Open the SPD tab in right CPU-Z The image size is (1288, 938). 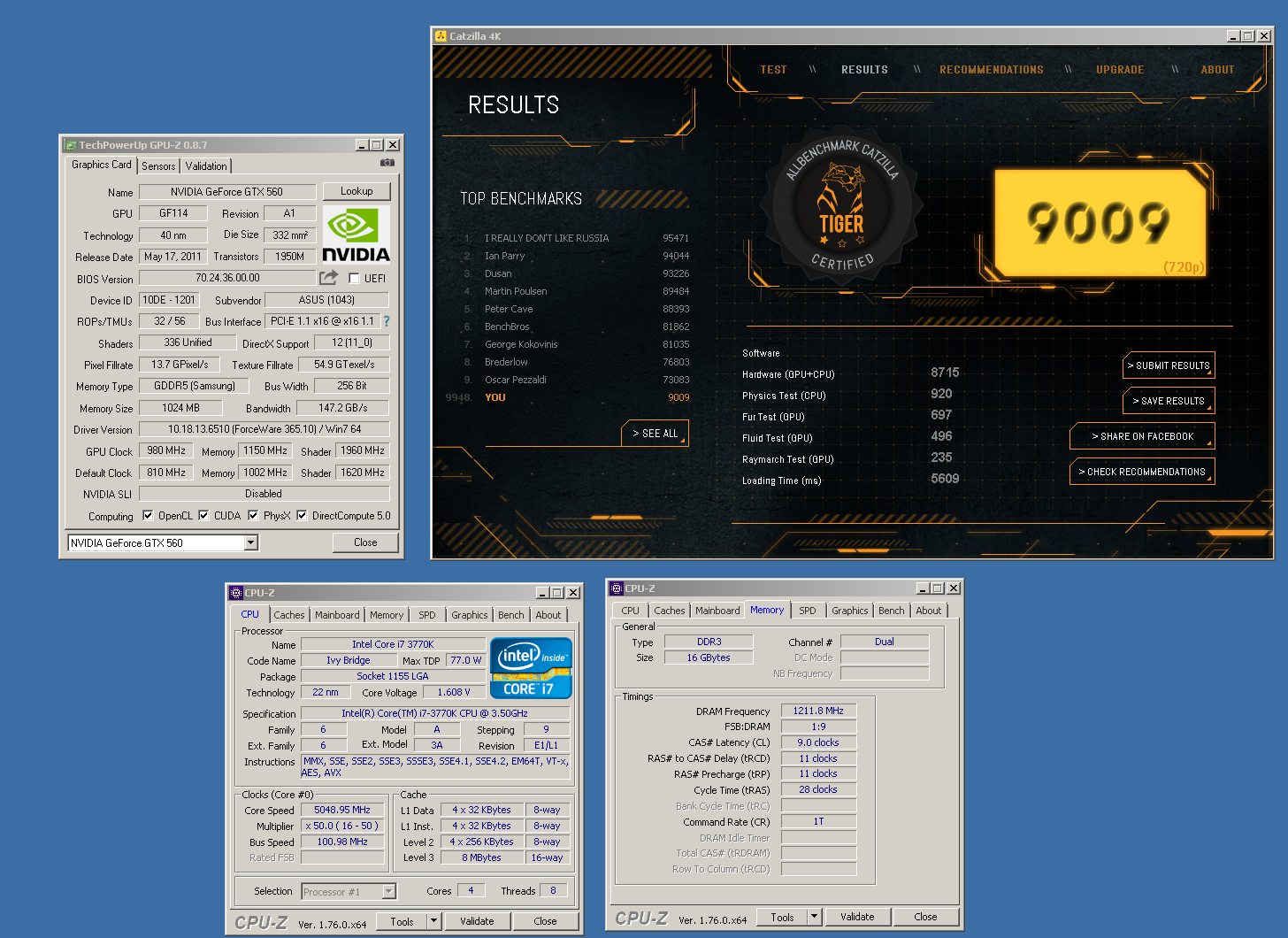tap(808, 611)
